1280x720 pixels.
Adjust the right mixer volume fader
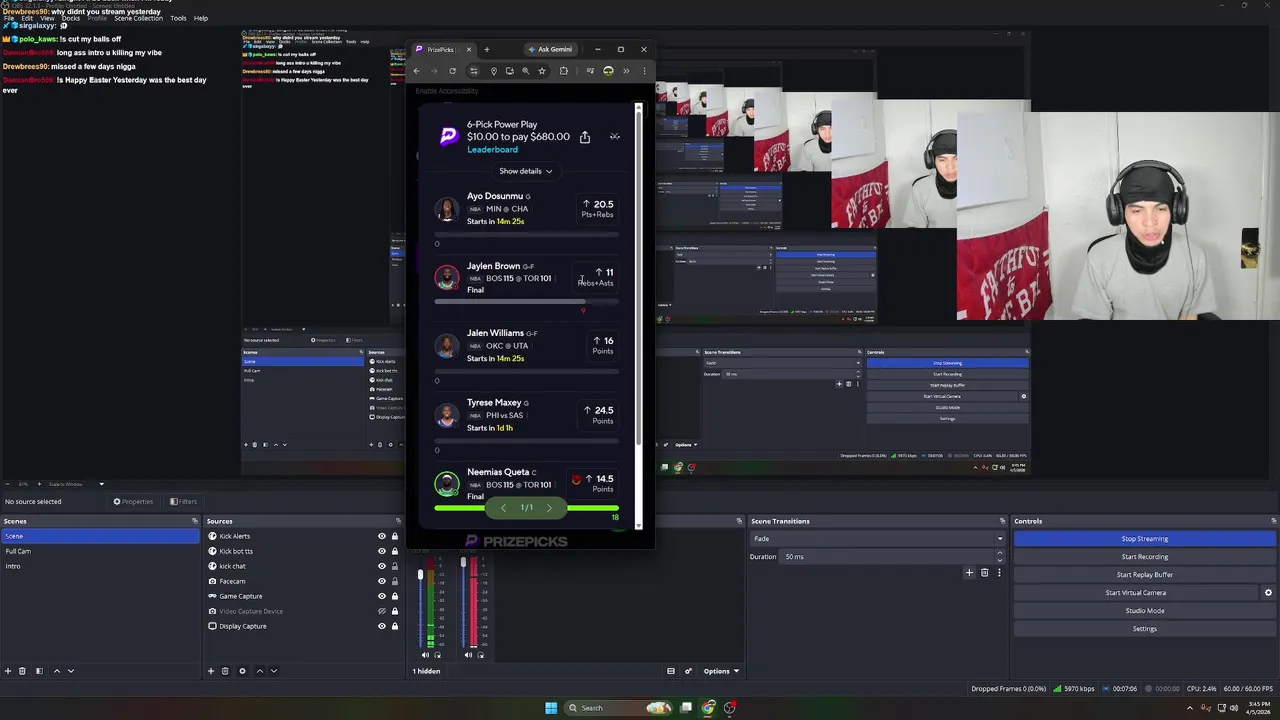click(463, 564)
